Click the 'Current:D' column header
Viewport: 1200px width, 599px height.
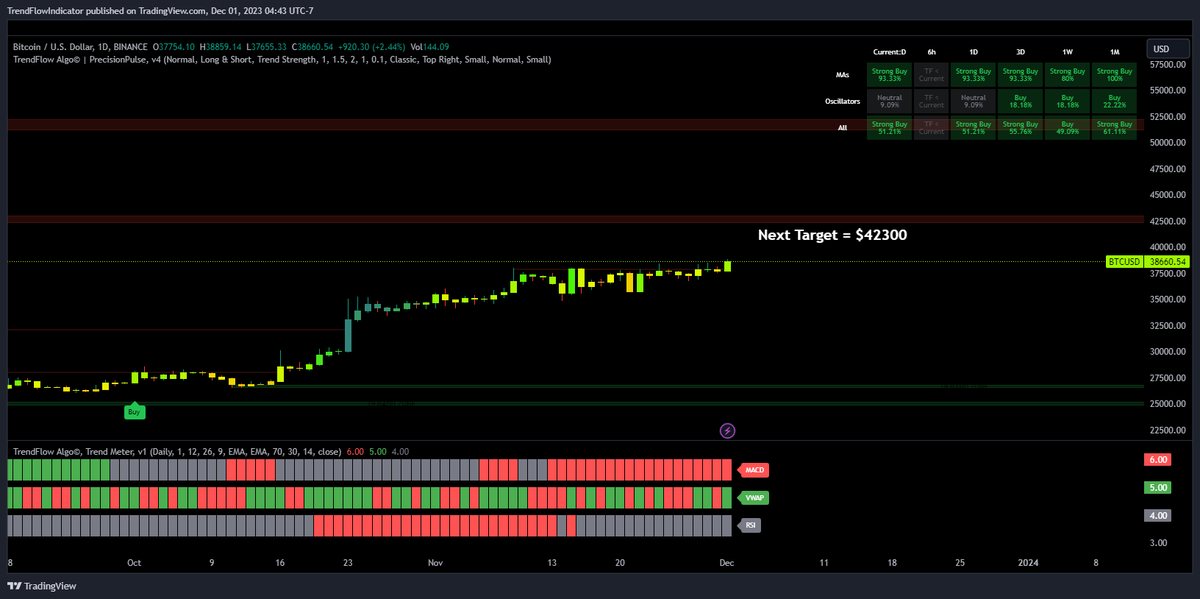[889, 50]
